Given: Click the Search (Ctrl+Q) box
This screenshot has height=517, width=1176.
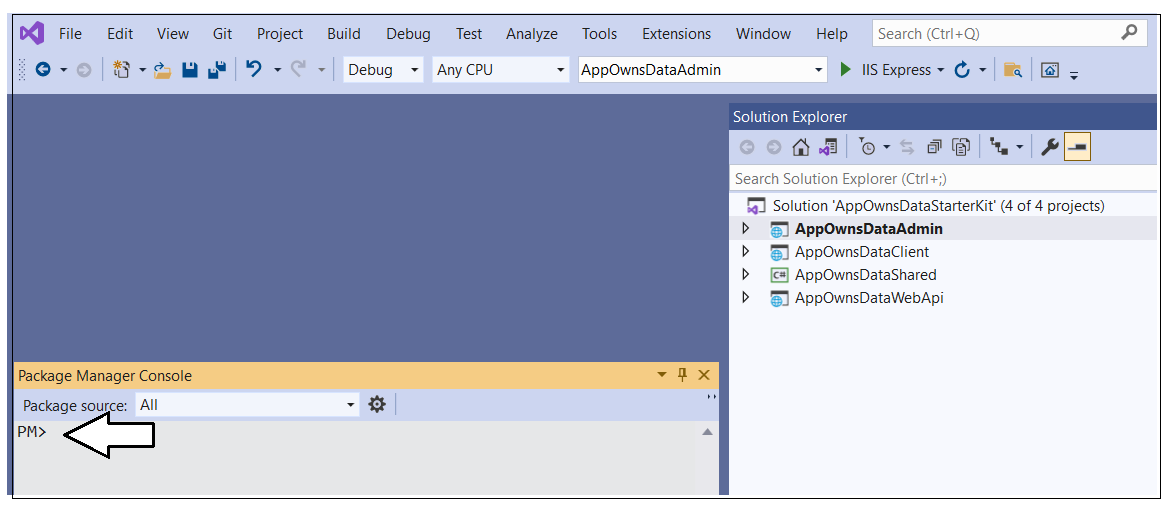Looking at the screenshot, I should [x=1009, y=33].
